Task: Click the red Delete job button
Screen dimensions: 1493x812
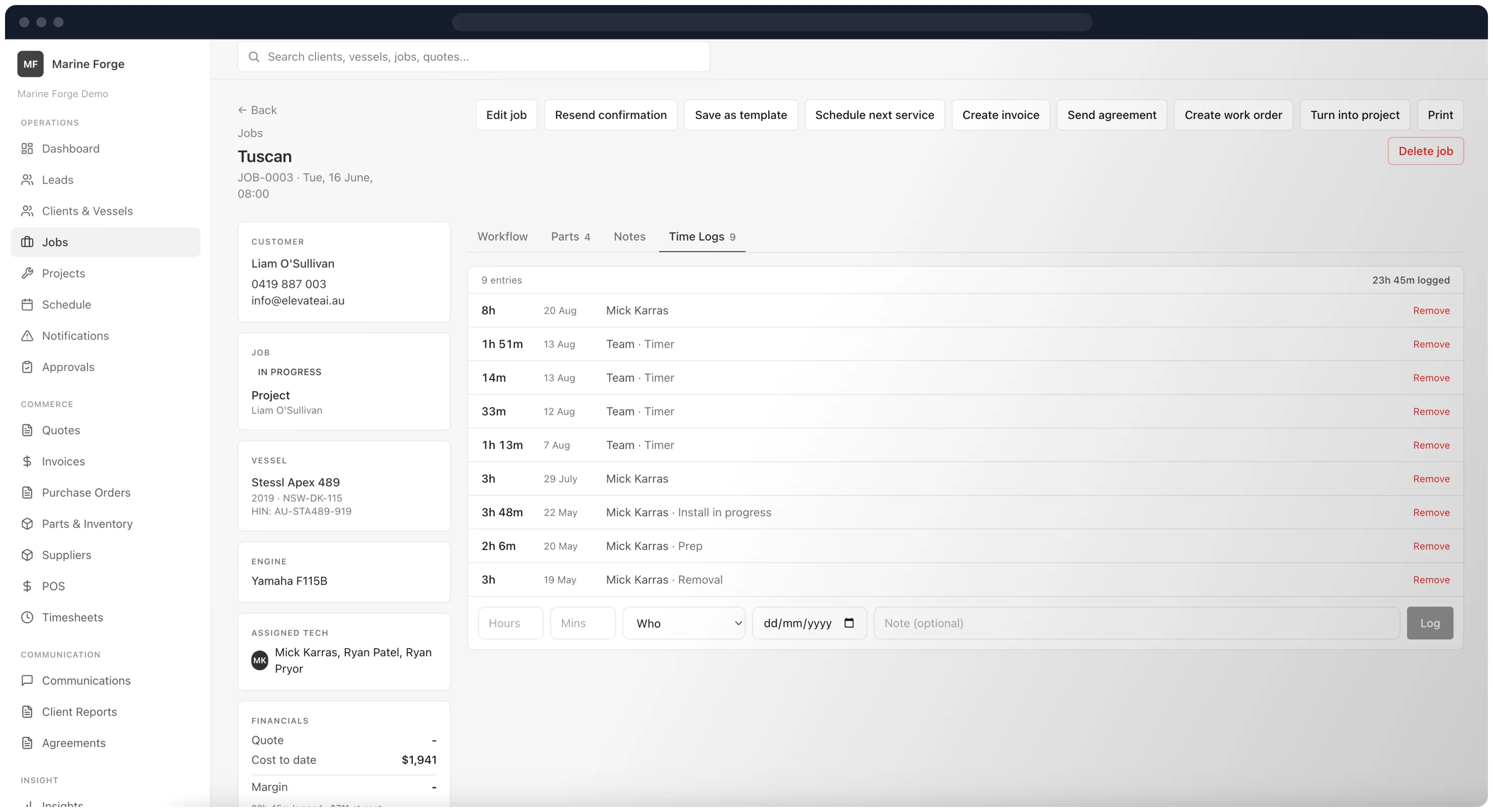Action: pyautogui.click(x=1425, y=151)
